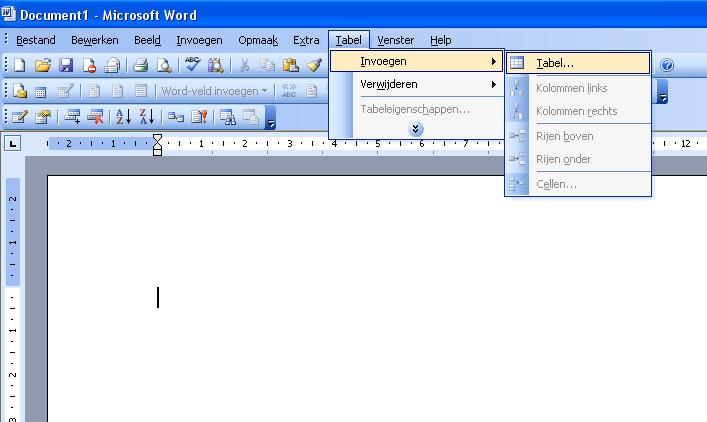Open the Database toolbar options arrow
707x422 pixels.
[x=270, y=118]
